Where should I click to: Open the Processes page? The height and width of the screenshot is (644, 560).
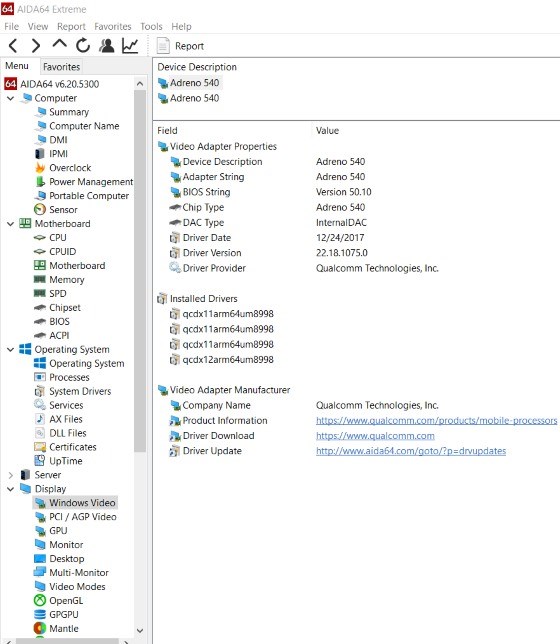pyautogui.click(x=62, y=377)
